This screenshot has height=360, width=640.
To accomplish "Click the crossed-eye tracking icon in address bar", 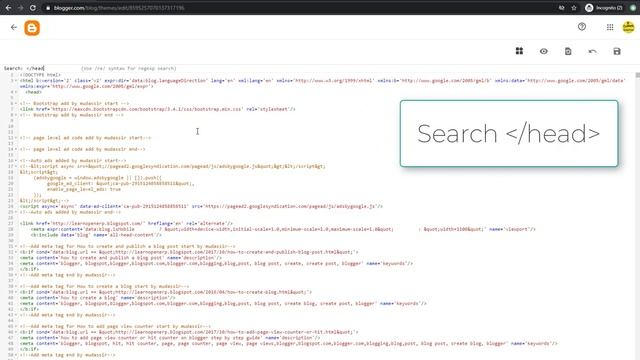I will pyautogui.click(x=562, y=8).
